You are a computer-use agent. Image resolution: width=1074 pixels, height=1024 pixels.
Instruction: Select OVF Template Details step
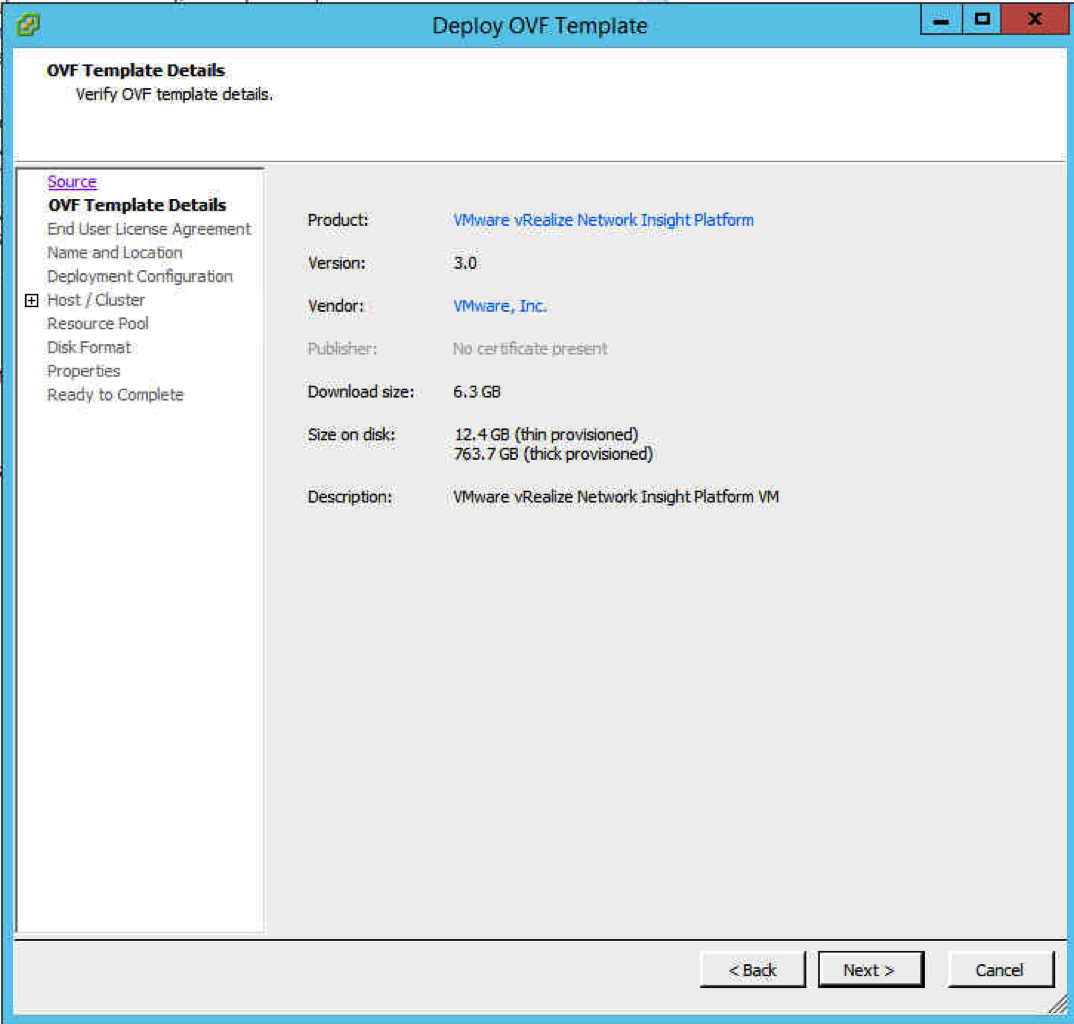(x=137, y=205)
